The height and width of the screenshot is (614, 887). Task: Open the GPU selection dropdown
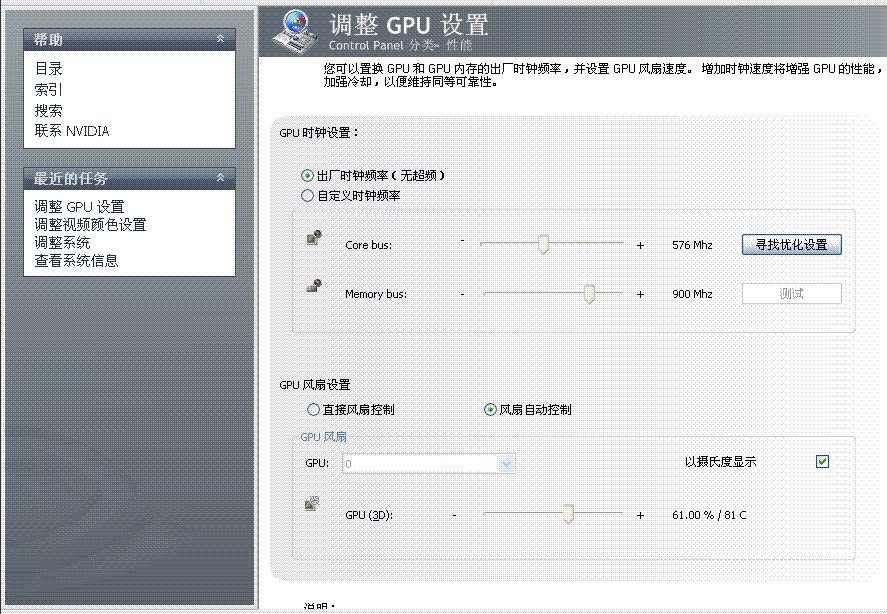(506, 463)
